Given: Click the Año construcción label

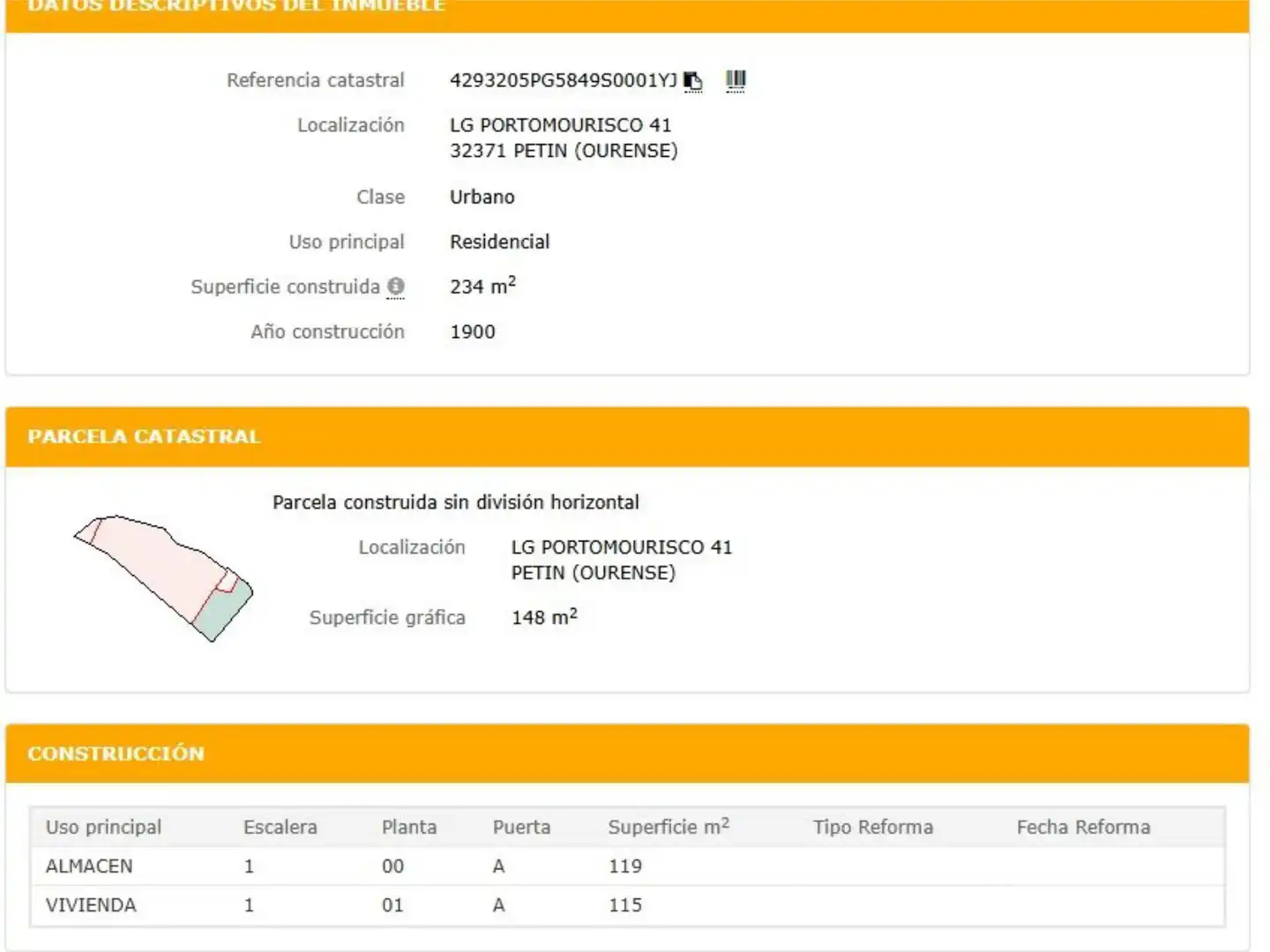Looking at the screenshot, I should 327,331.
